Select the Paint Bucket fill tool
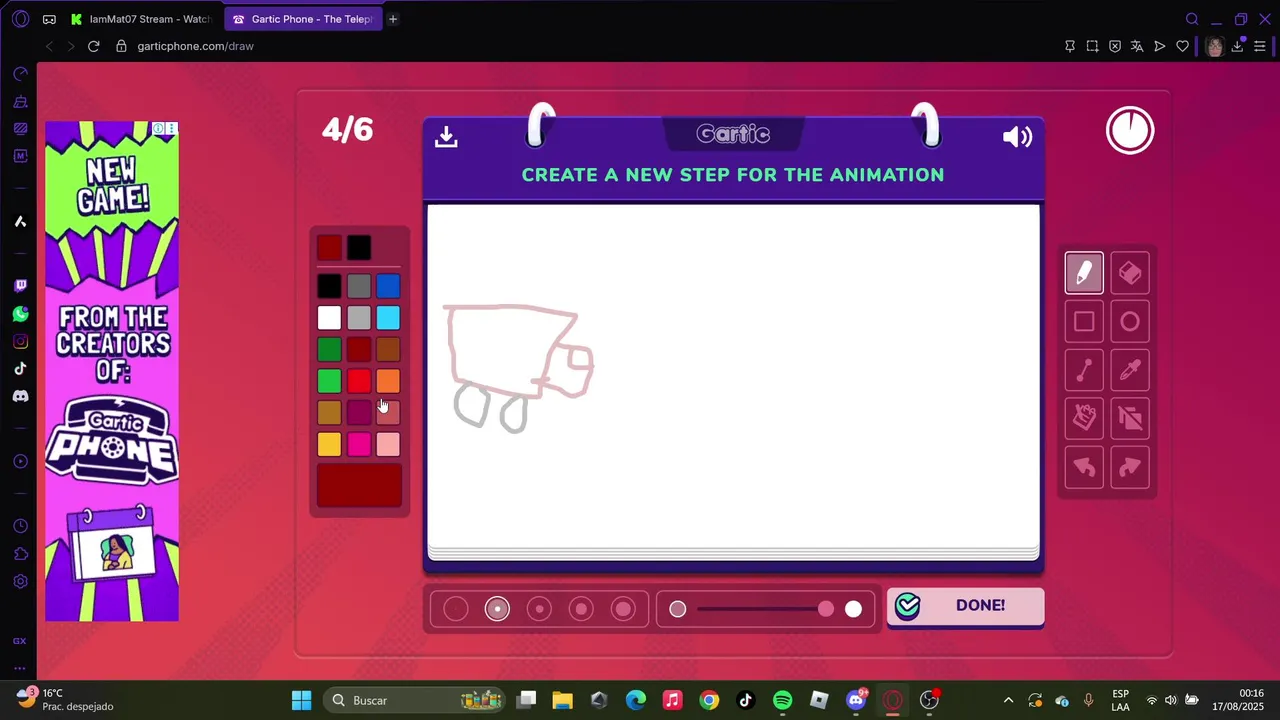Viewport: 1280px width, 720px height. tap(1084, 418)
